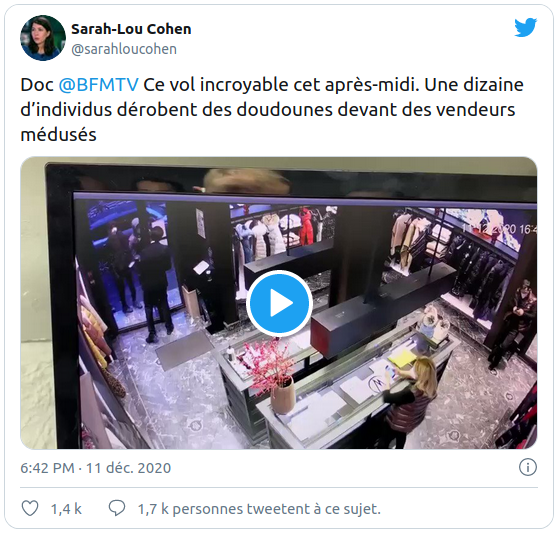Click the 1,4 k likes count

[x=66, y=509]
